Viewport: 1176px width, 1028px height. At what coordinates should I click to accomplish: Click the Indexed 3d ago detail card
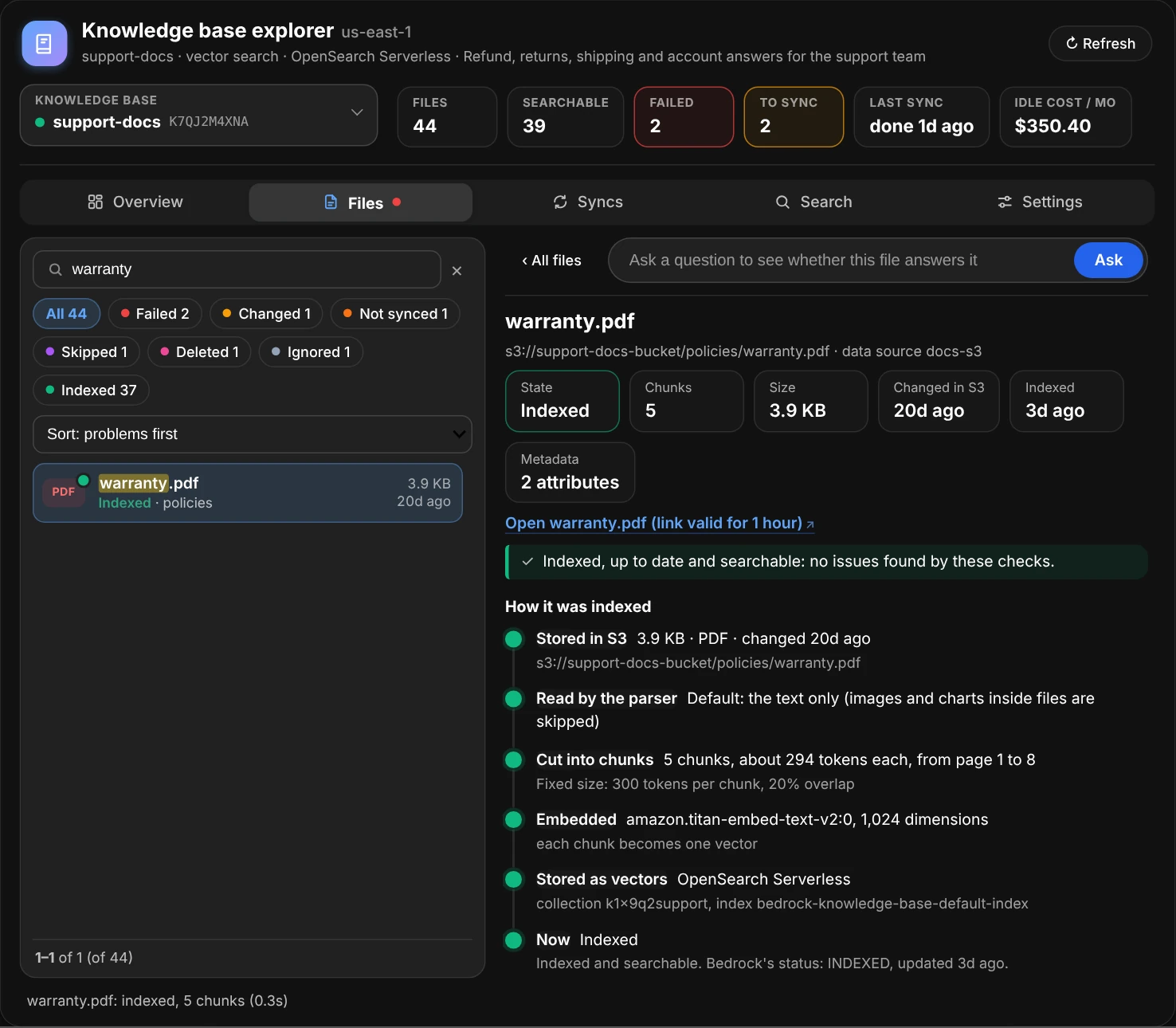coord(1067,402)
